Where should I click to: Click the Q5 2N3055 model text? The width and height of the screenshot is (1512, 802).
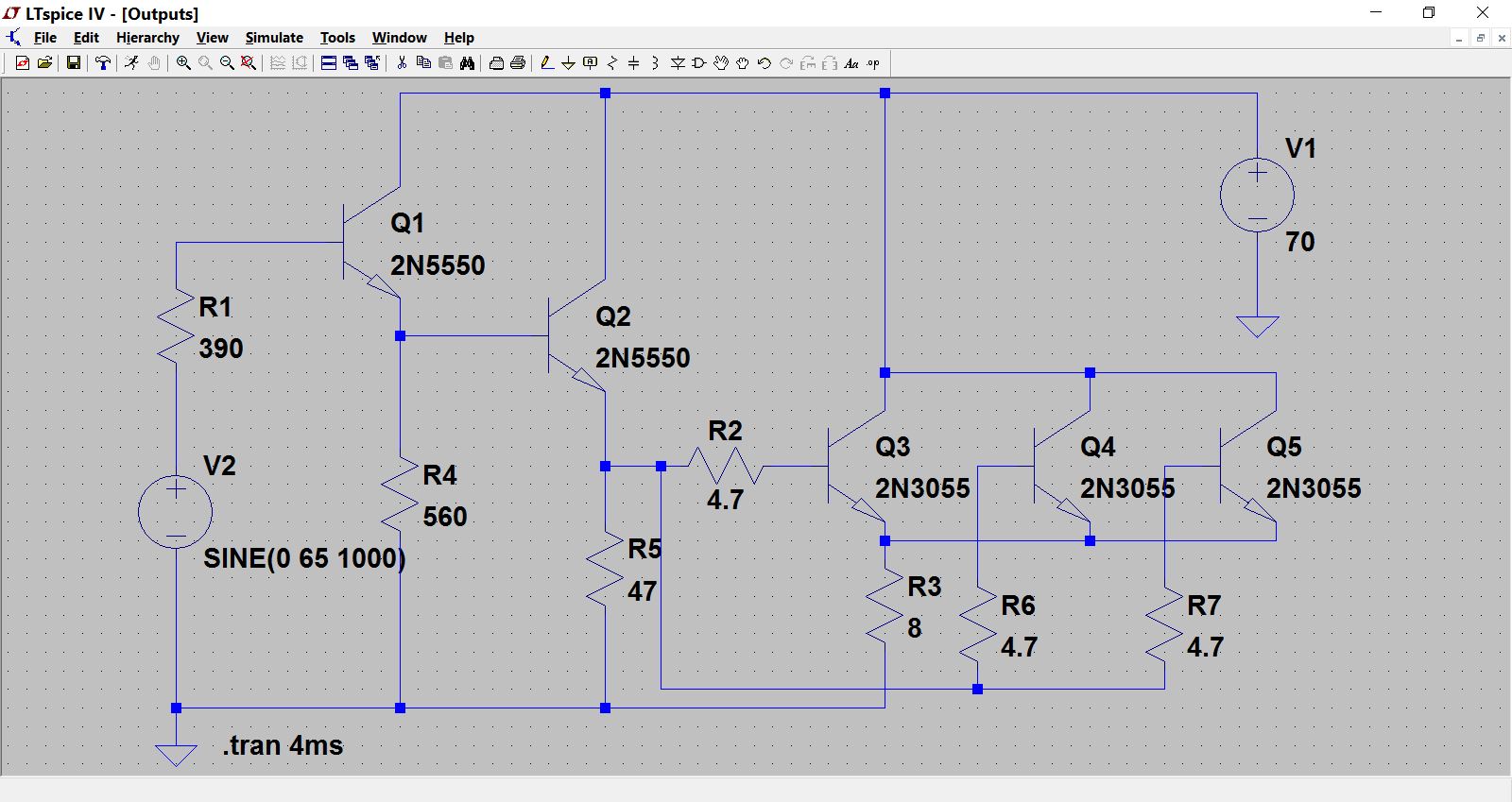pos(1314,488)
